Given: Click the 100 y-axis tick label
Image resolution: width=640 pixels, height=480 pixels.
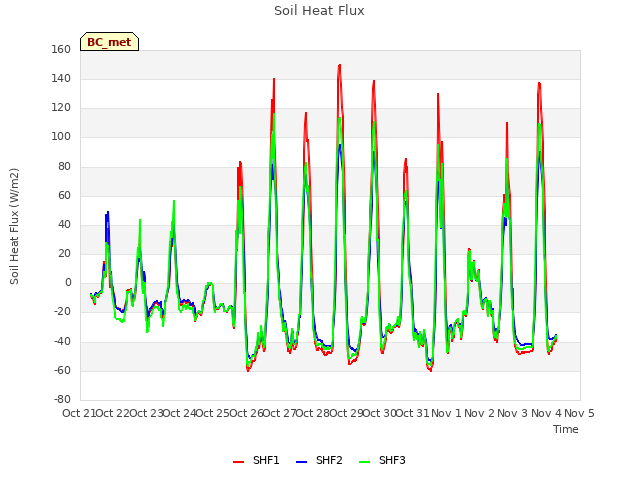Looking at the screenshot, I should [x=61, y=137].
